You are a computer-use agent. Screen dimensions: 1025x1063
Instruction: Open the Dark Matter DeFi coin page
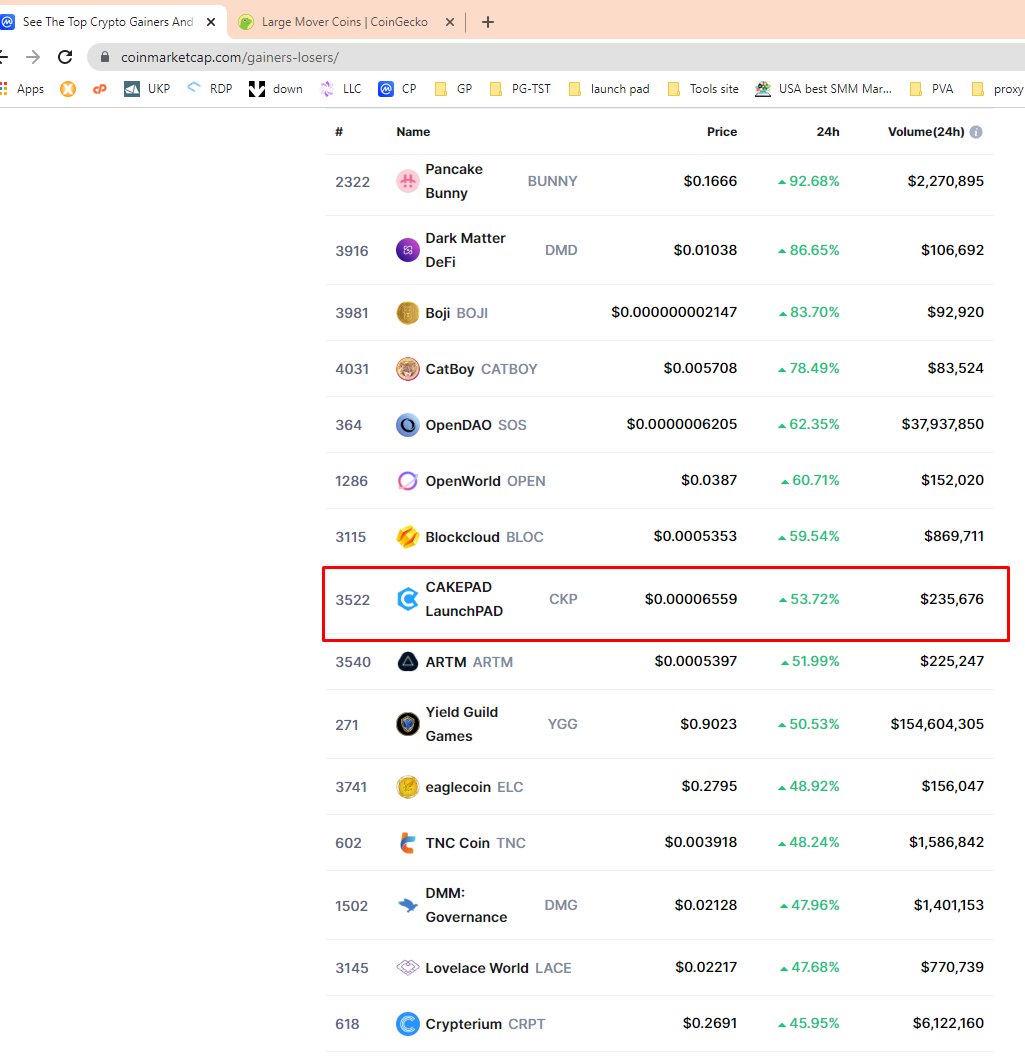click(x=466, y=250)
